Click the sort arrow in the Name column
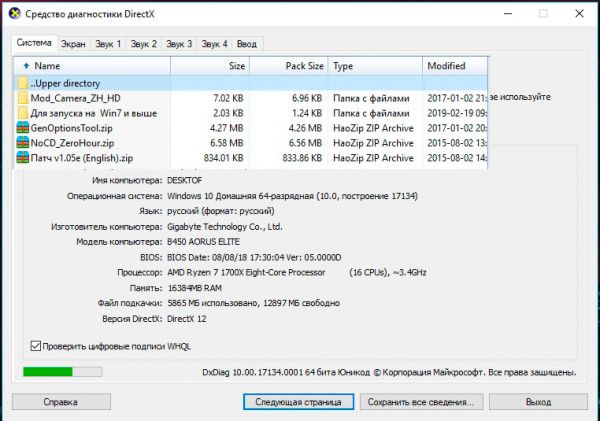The height and width of the screenshot is (421, 600). (26, 66)
